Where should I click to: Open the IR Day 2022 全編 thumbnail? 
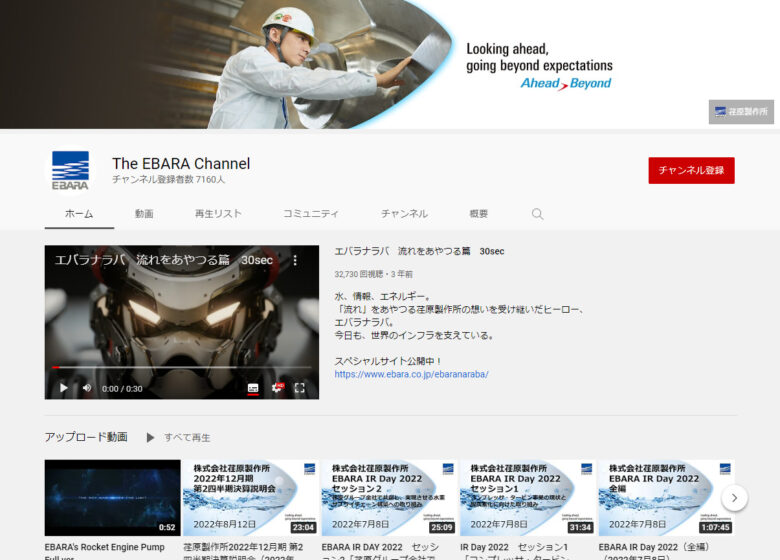[667, 498]
